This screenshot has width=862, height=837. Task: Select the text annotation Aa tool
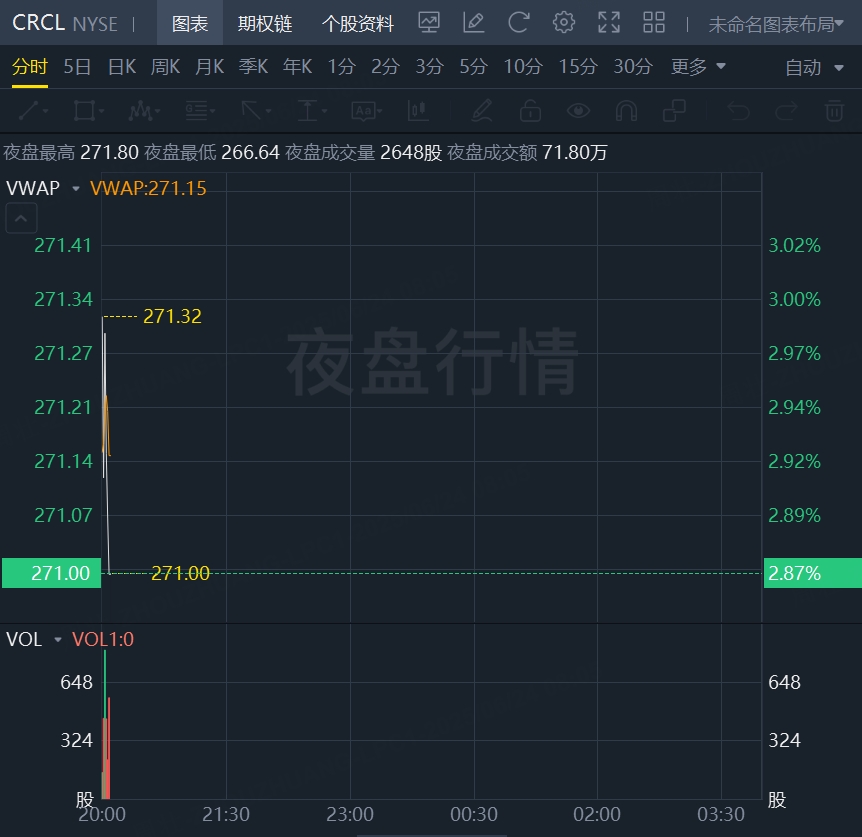pos(367,111)
